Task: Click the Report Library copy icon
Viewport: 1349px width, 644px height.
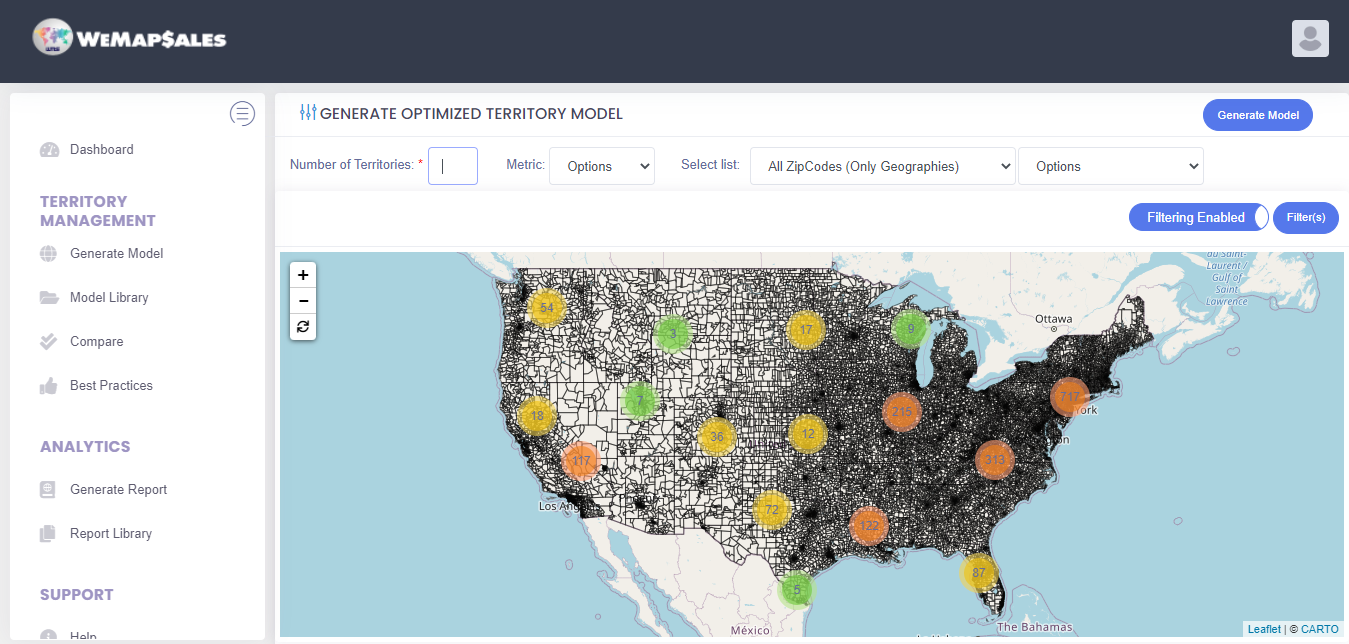Action: click(49, 534)
